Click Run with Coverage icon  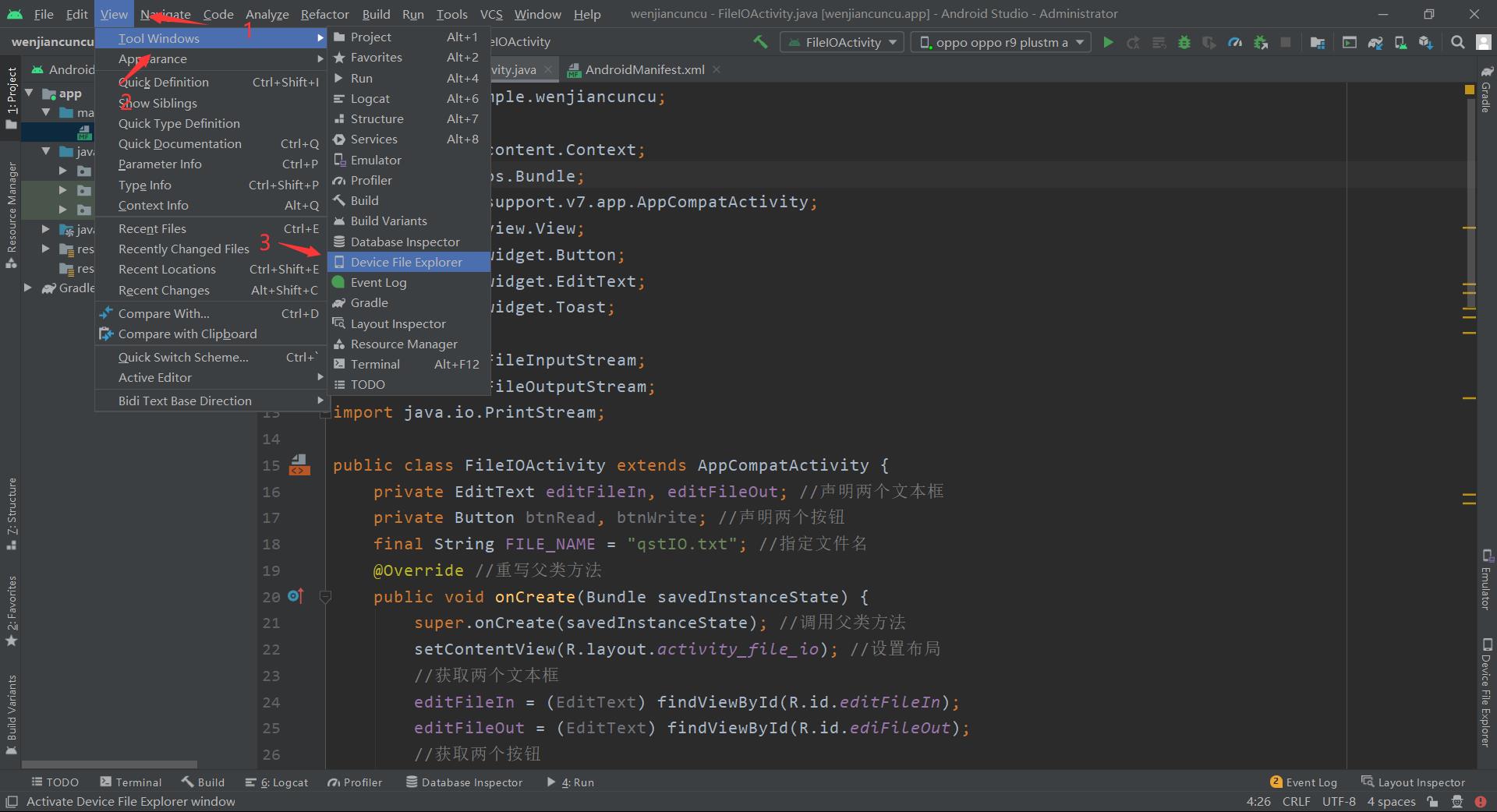(1209, 42)
